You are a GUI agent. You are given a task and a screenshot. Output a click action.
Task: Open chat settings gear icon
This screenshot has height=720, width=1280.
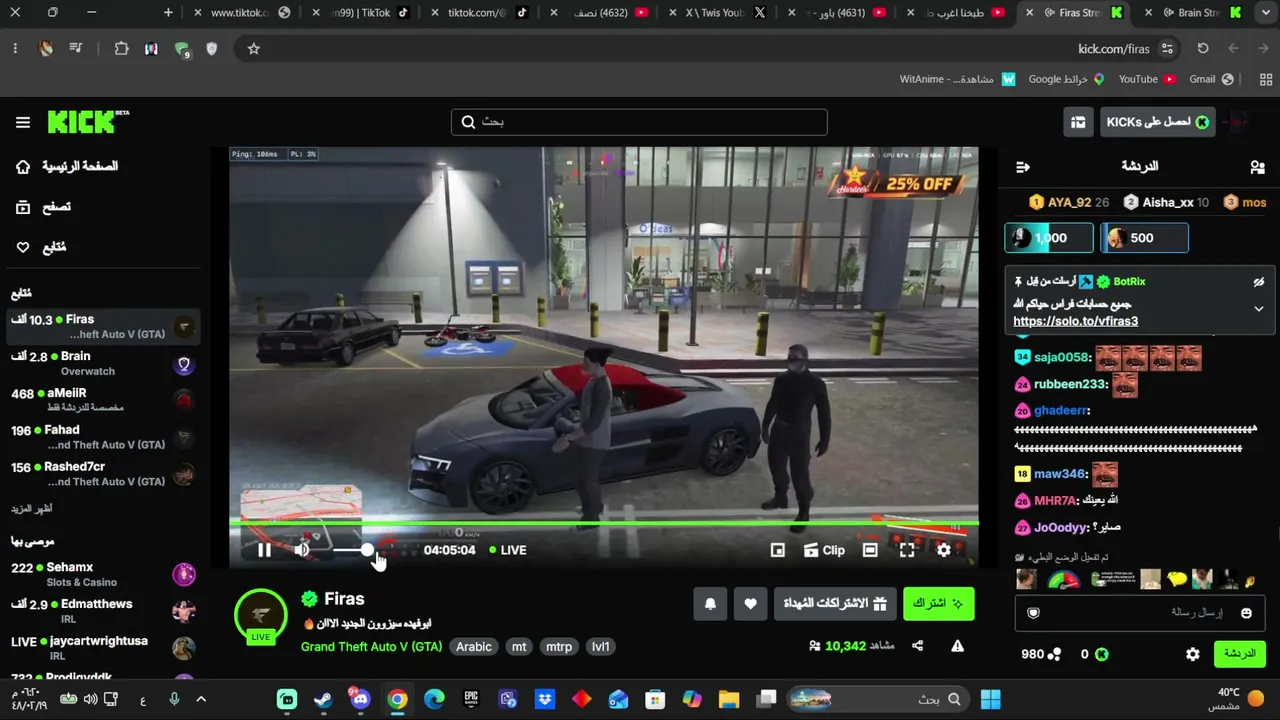pyautogui.click(x=1193, y=654)
